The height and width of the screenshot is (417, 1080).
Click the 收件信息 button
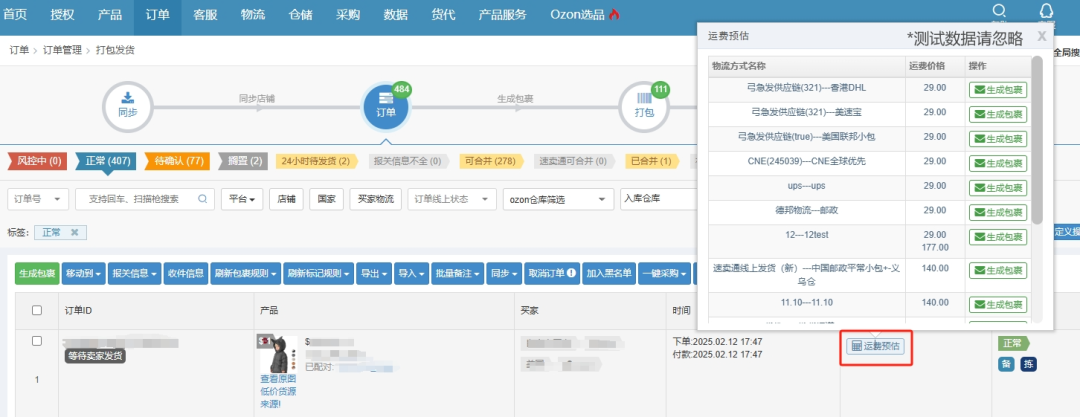point(185,273)
